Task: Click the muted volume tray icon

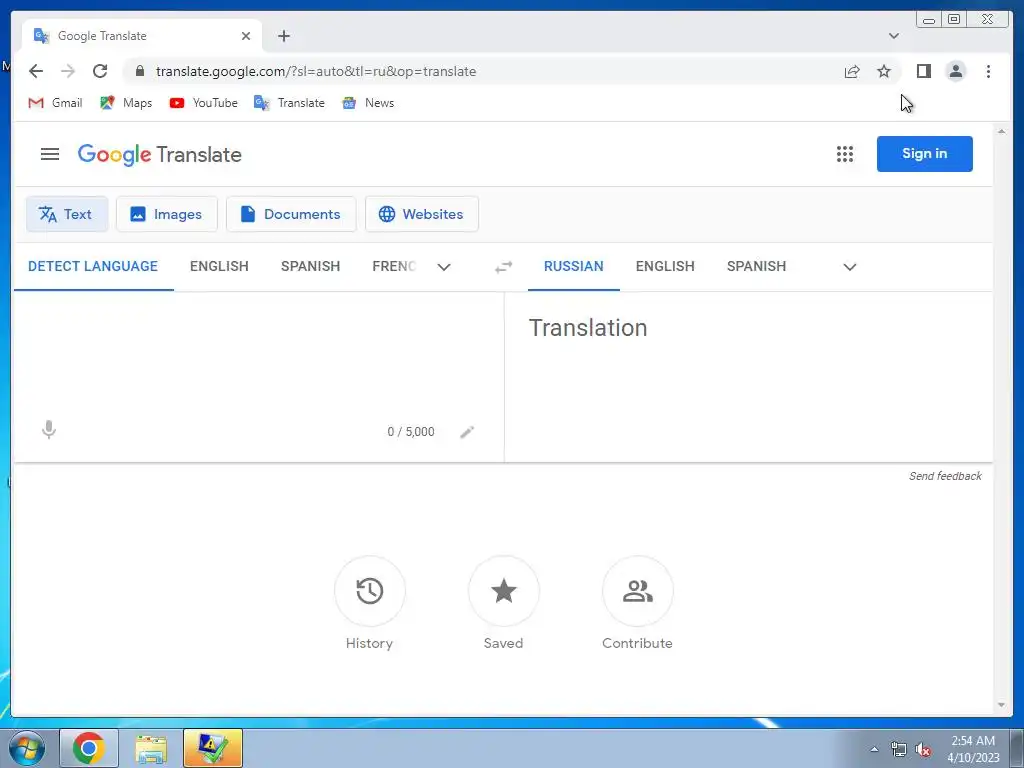Action: (923, 750)
